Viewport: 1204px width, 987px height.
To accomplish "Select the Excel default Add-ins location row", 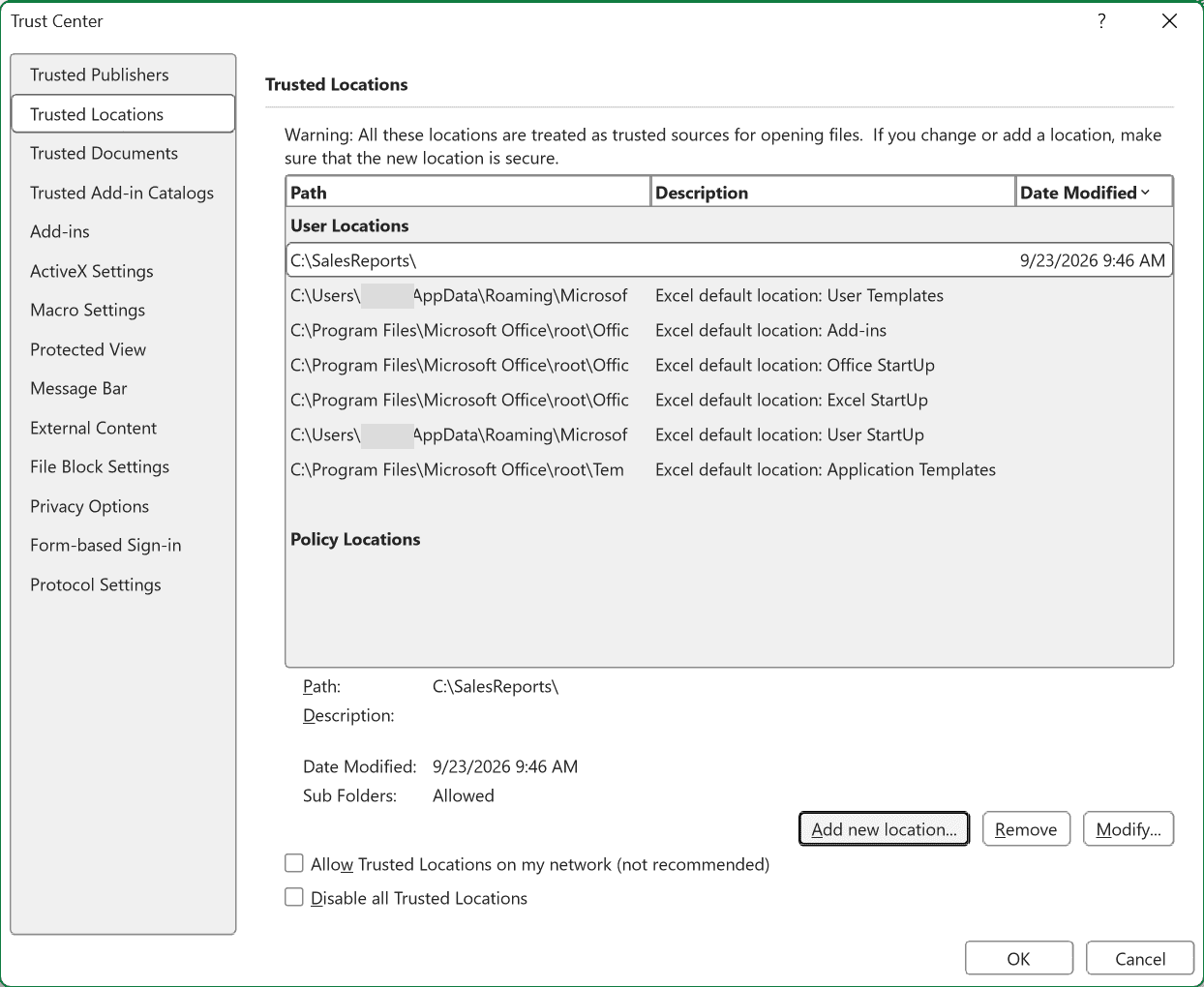I will click(x=730, y=330).
